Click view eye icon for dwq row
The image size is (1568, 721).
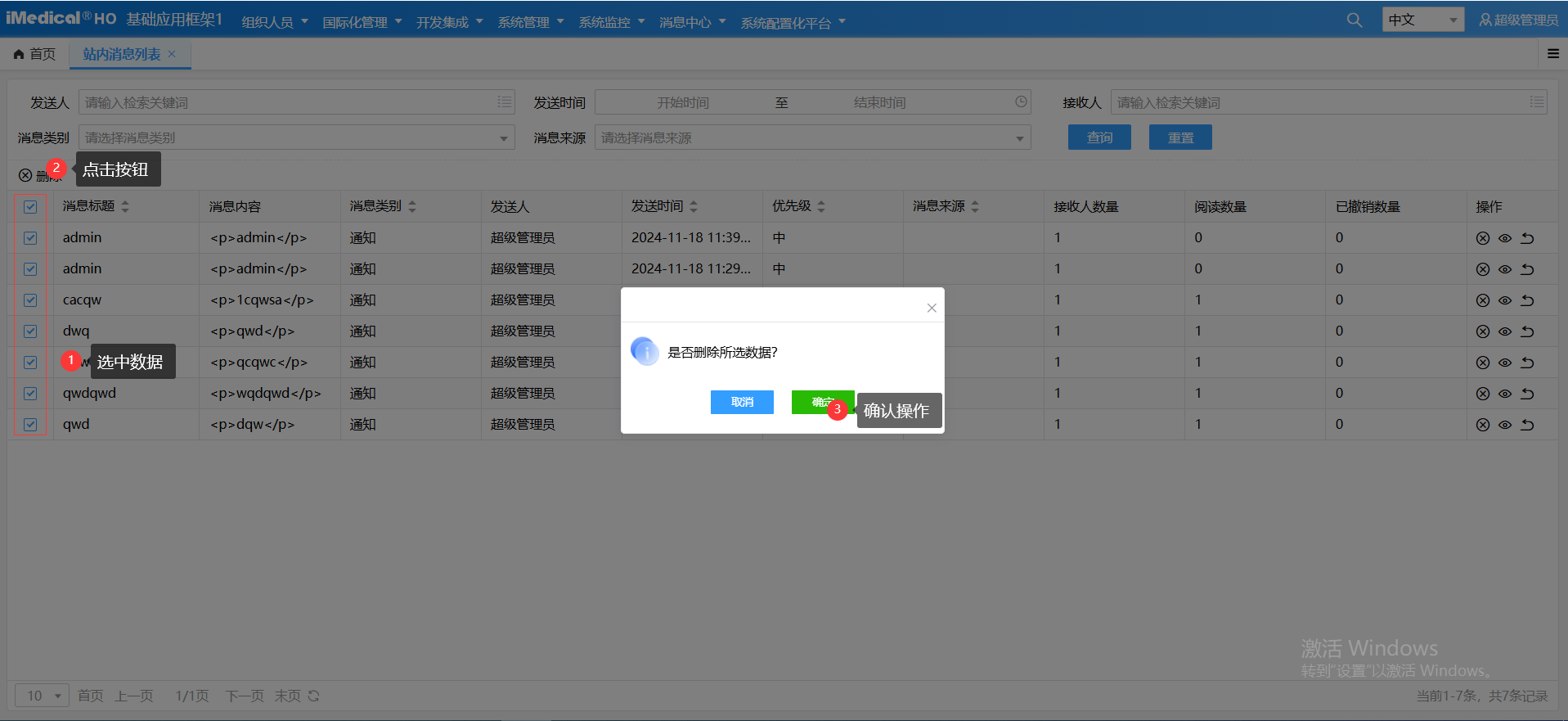pos(1505,331)
